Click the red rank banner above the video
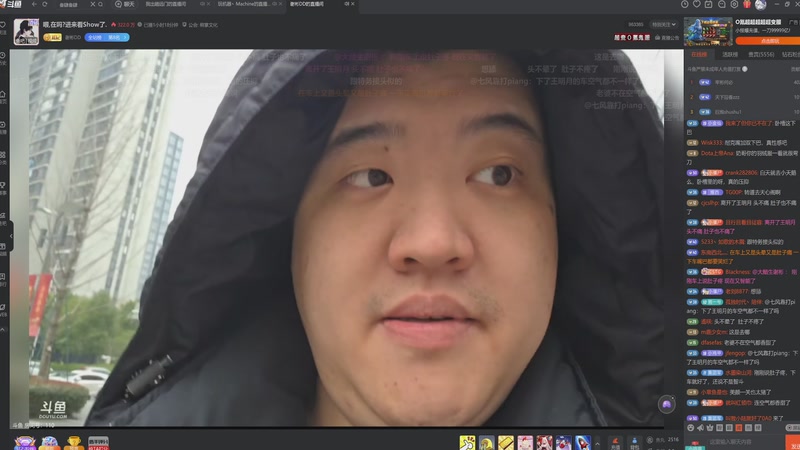The width and height of the screenshot is (800, 450). pyautogui.click(x=632, y=38)
